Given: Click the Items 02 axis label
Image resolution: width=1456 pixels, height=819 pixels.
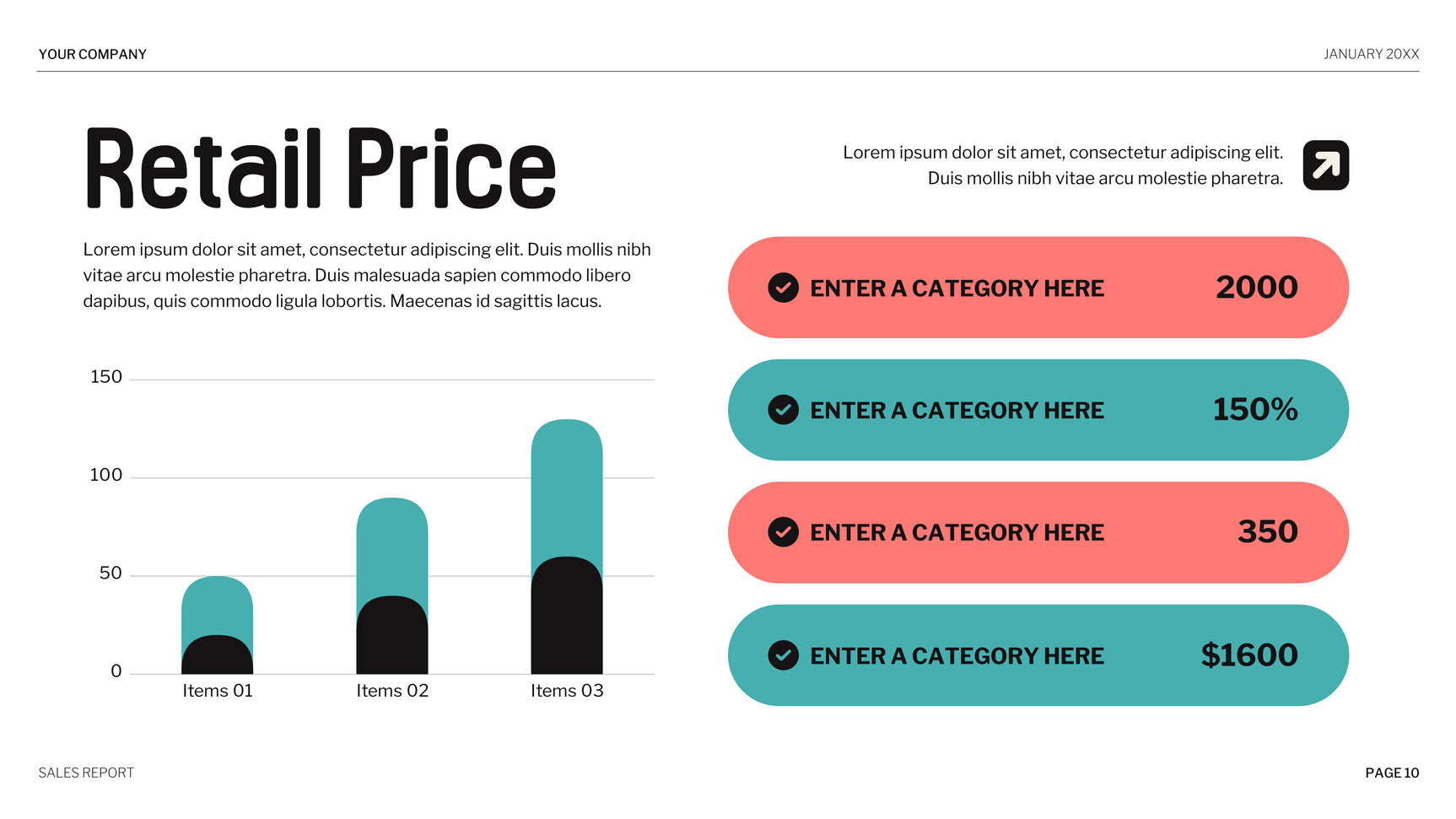Looking at the screenshot, I should tap(392, 691).
